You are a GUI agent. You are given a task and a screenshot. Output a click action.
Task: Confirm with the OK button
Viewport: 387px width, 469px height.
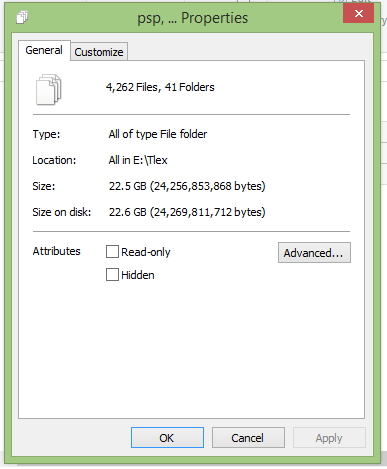click(x=167, y=438)
